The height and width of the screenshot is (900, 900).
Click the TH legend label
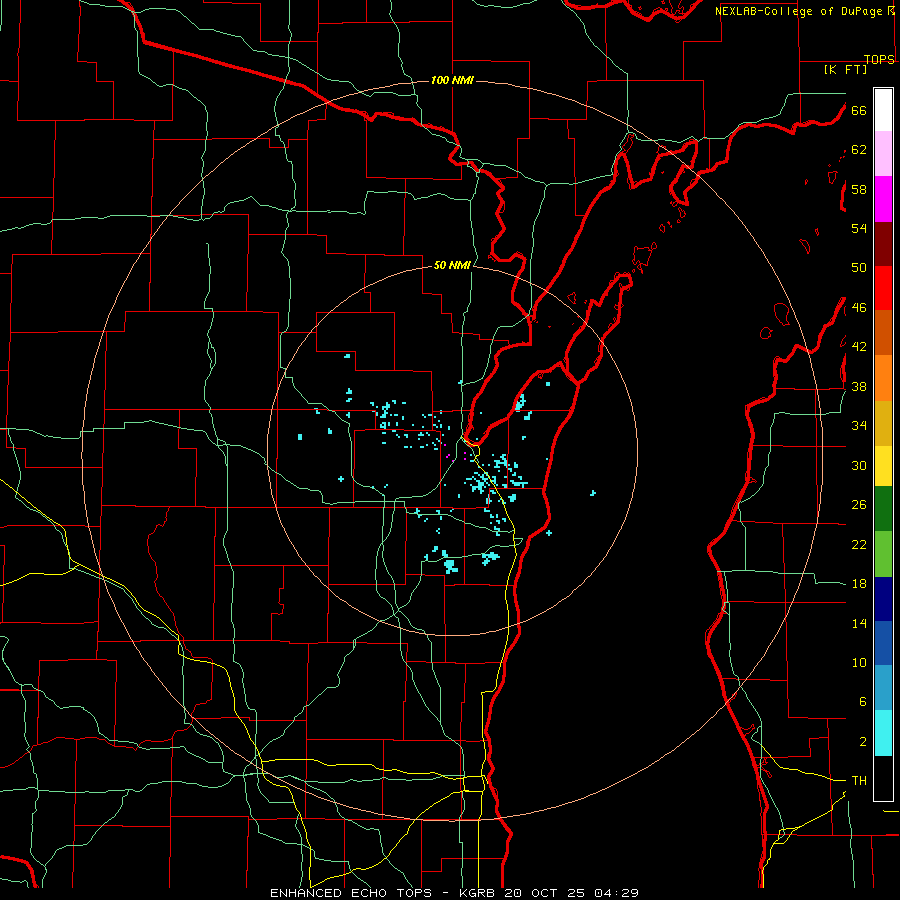pos(859,781)
